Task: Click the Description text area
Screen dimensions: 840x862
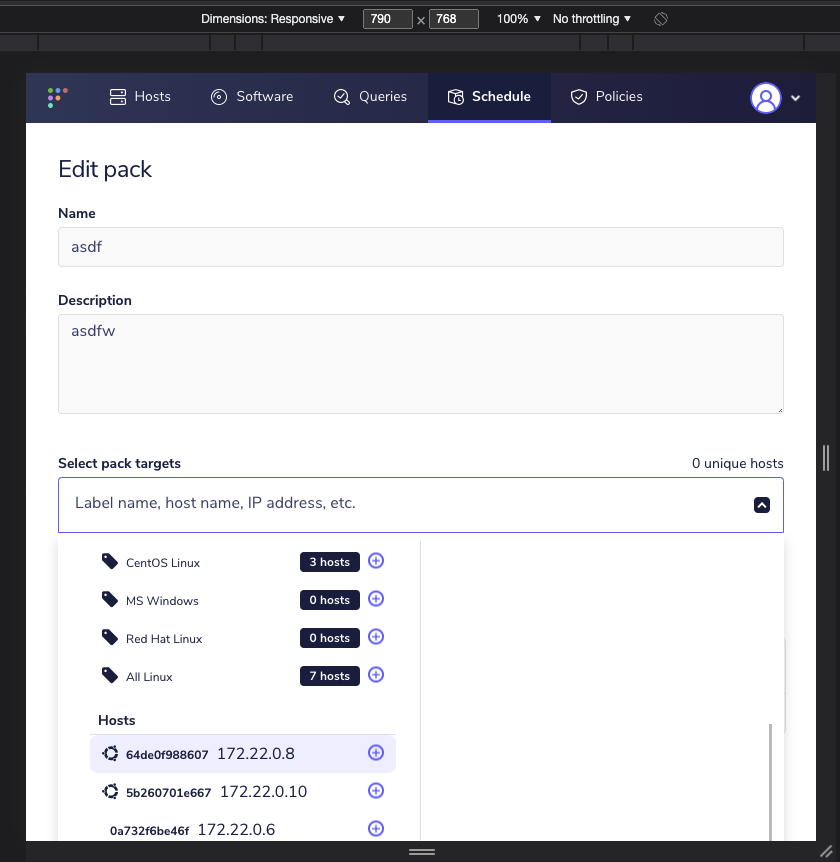Action: [x=421, y=364]
